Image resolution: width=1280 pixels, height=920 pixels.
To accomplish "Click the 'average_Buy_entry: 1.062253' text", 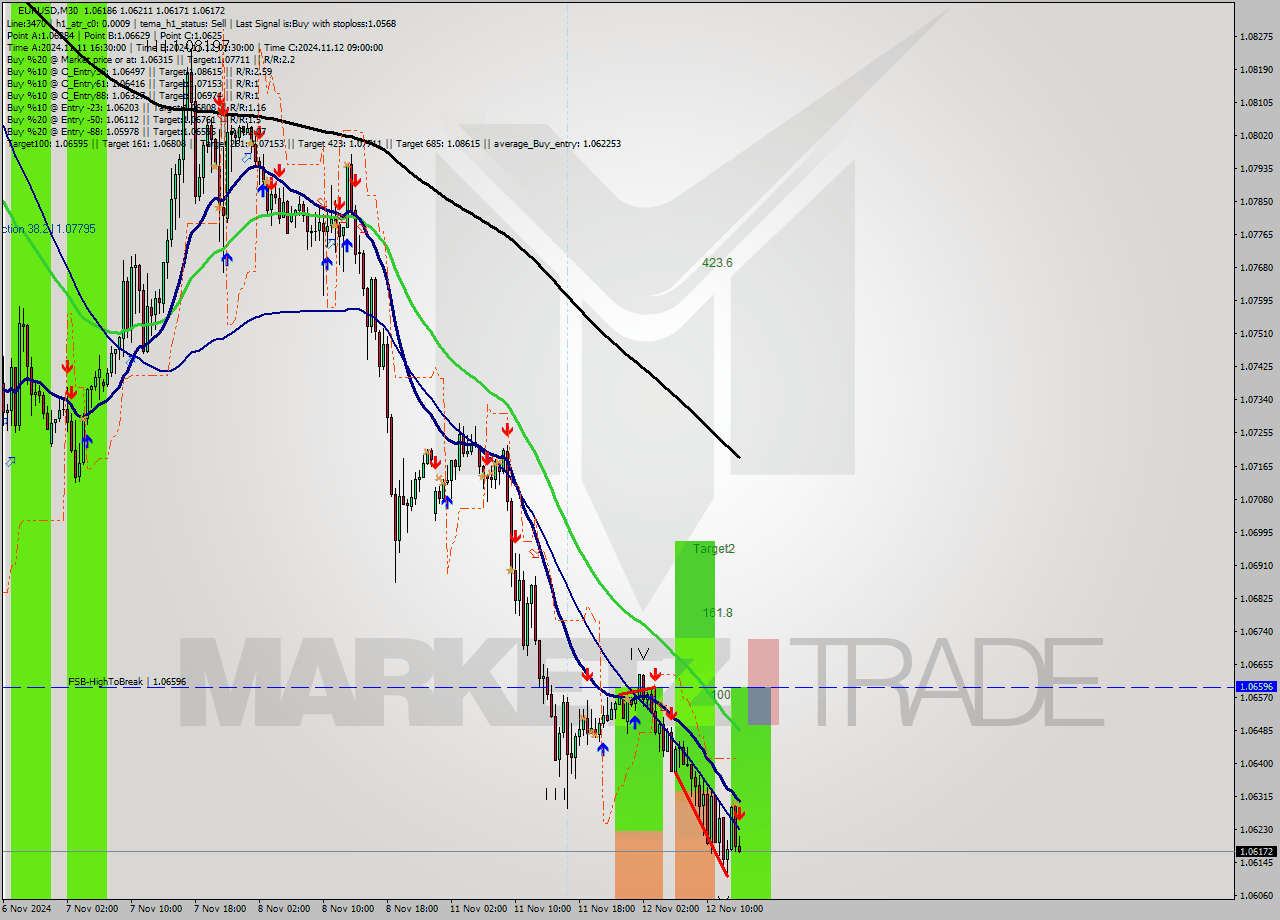I will coord(557,143).
